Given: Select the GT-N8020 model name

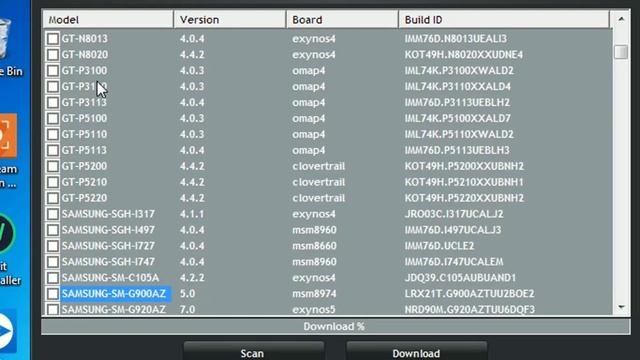Looking at the screenshot, I should pyautogui.click(x=85, y=55).
